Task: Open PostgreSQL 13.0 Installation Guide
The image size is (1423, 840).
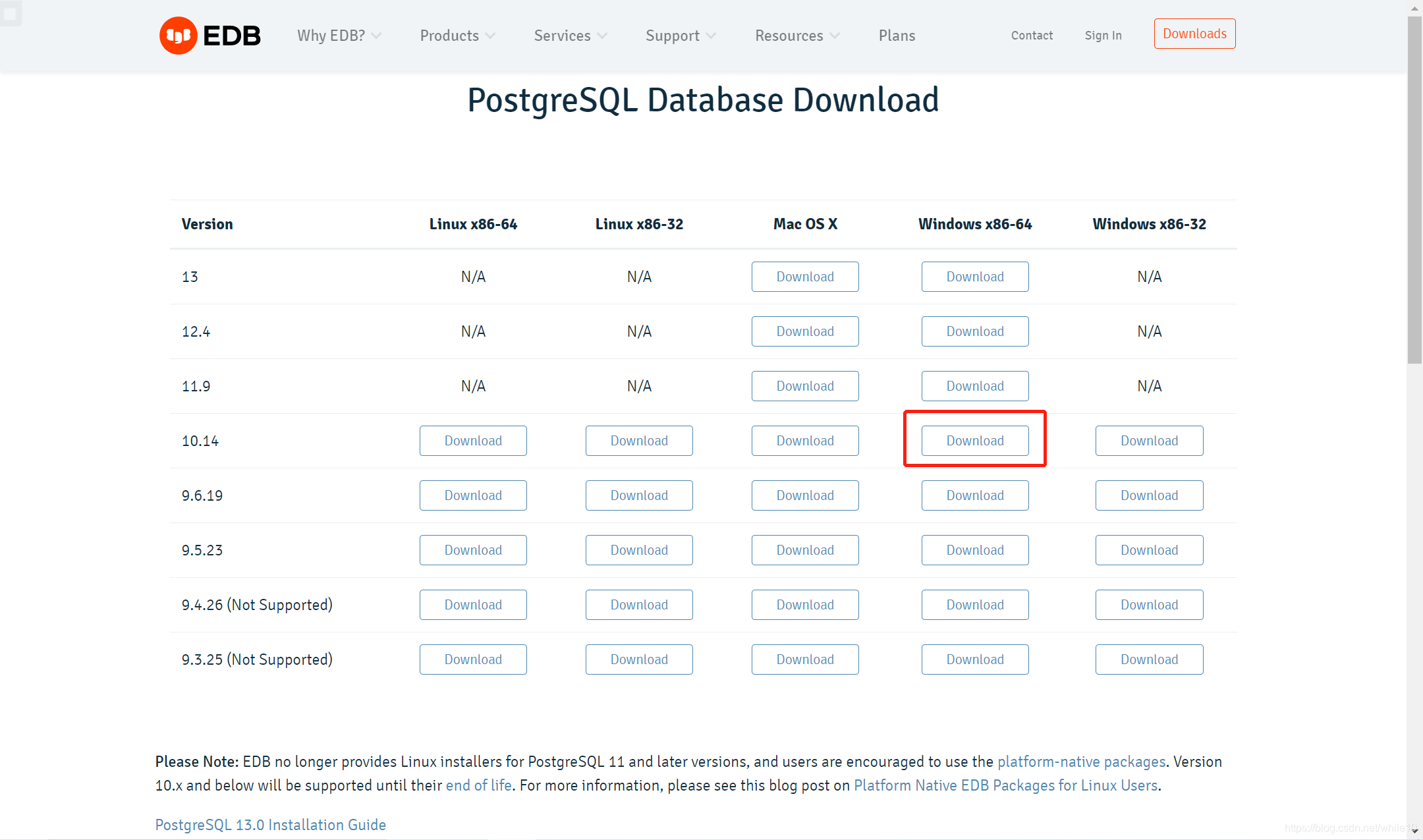Action: (271, 825)
